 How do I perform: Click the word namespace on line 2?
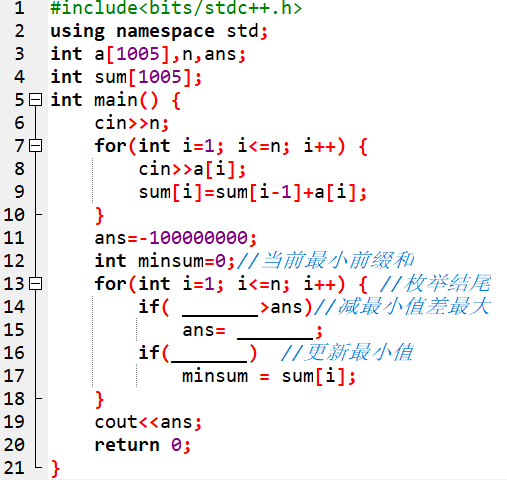[x=165, y=32]
